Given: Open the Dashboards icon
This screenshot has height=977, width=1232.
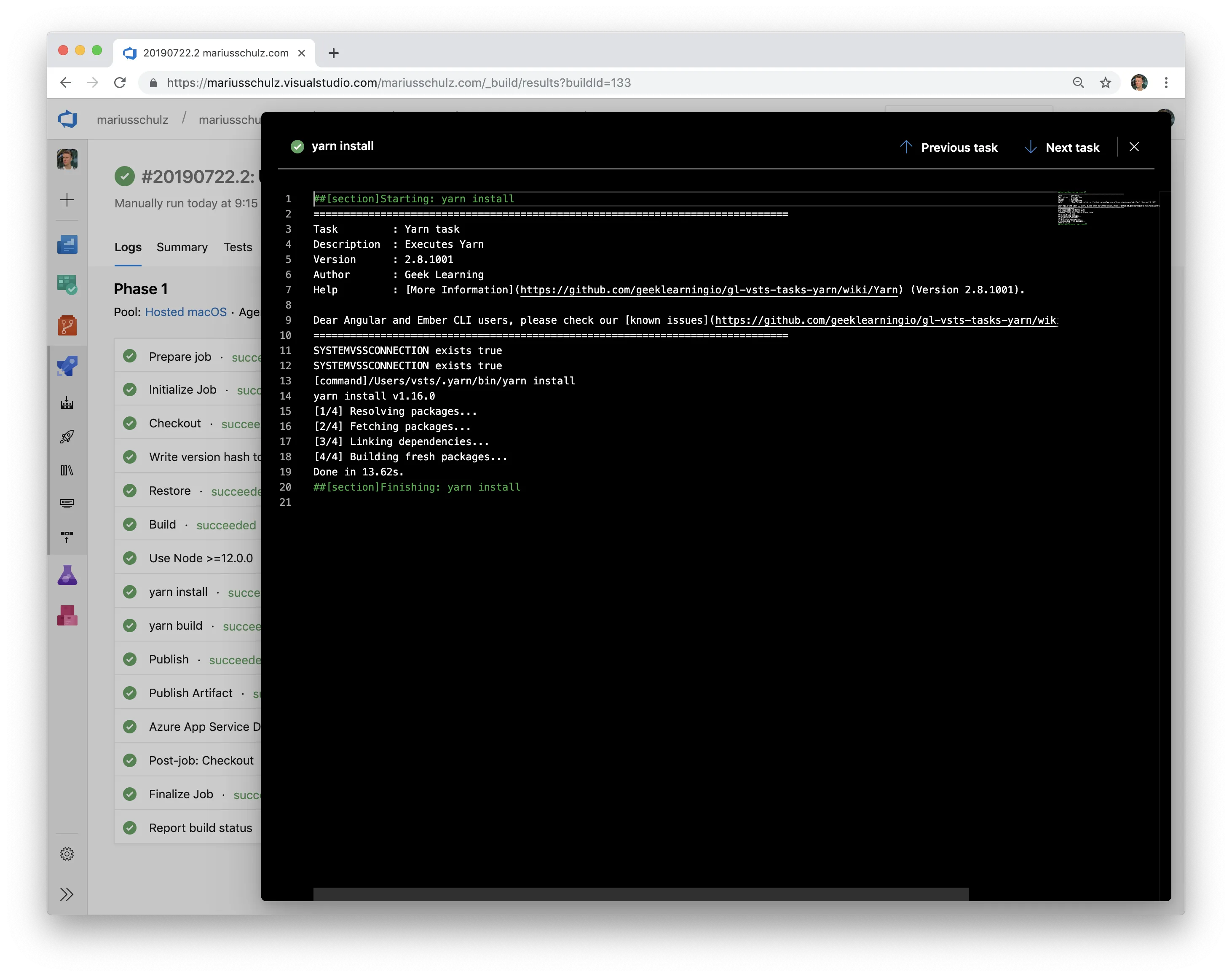Looking at the screenshot, I should tap(67, 245).
